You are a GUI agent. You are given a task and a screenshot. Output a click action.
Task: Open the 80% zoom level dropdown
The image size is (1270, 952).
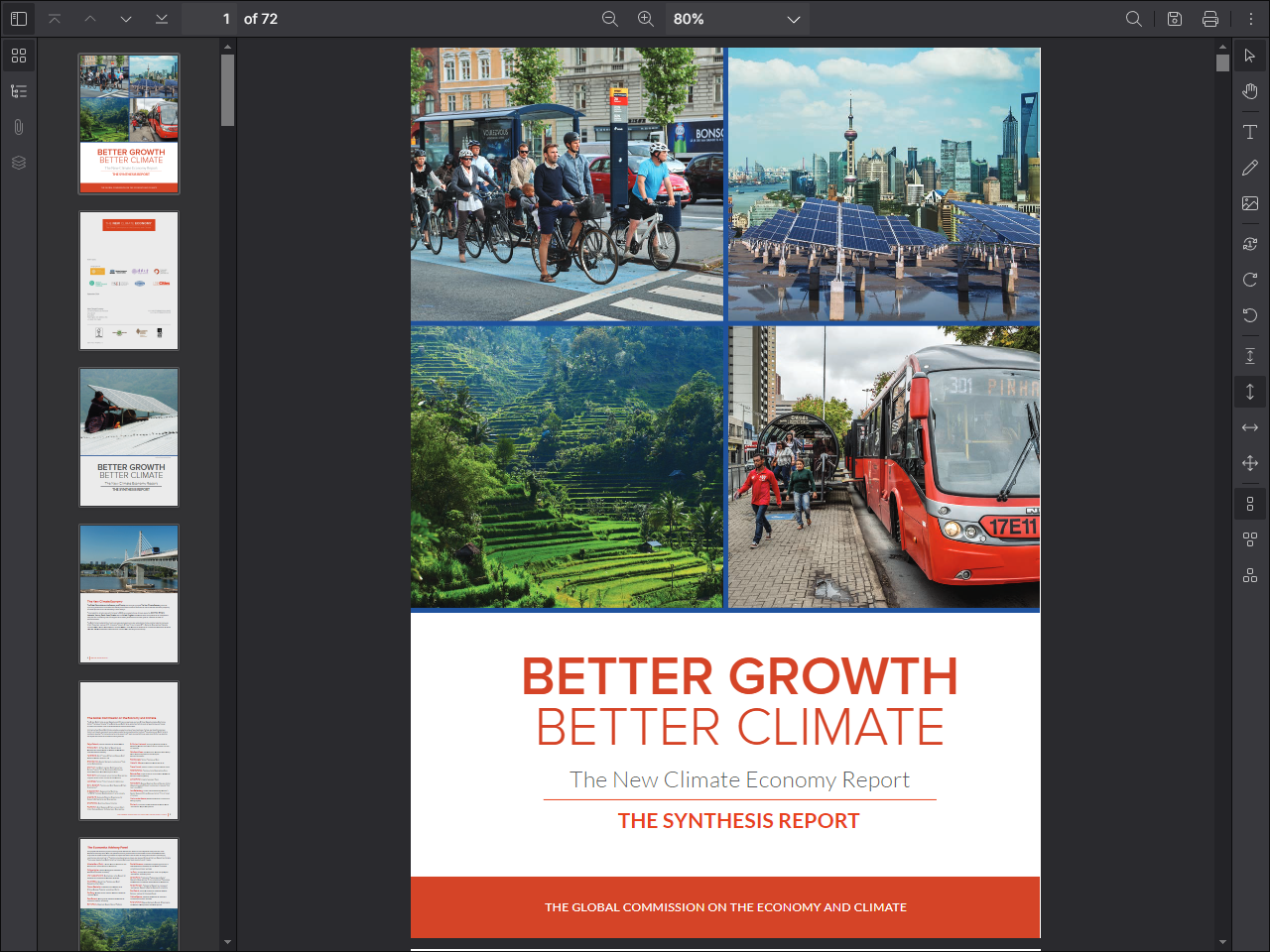click(x=737, y=19)
